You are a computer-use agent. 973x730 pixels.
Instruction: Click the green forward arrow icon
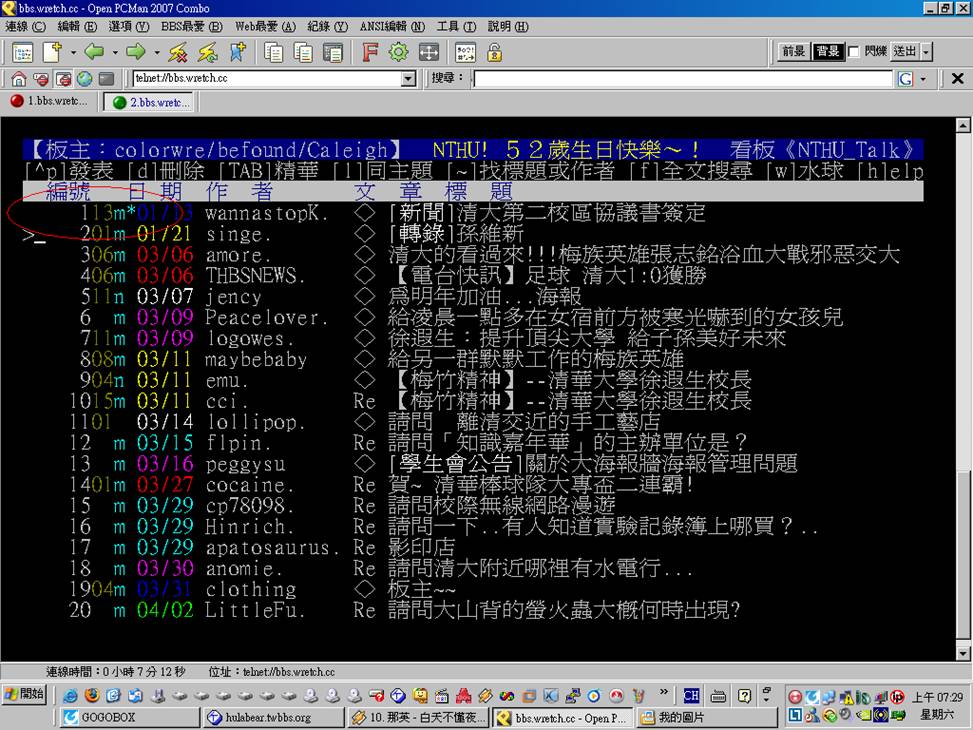136,52
